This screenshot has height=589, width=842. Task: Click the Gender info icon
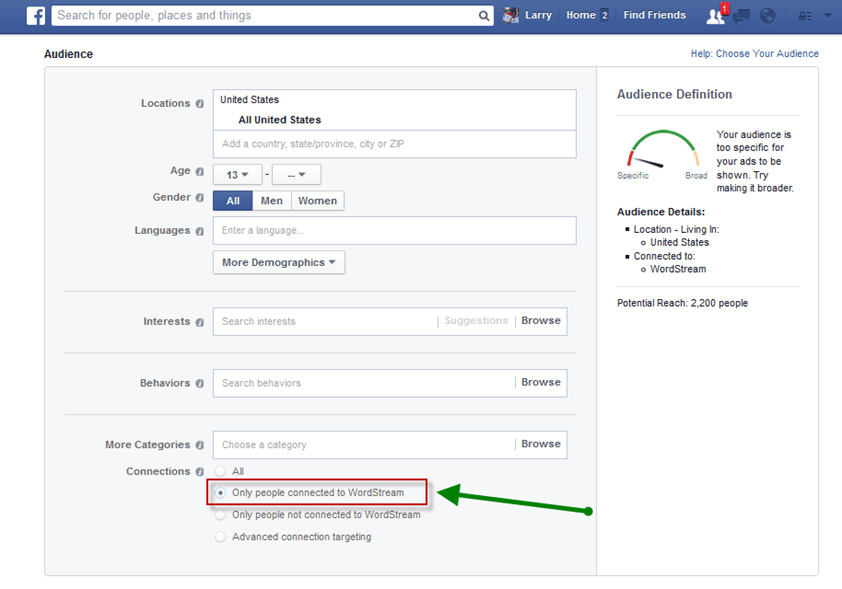point(200,198)
